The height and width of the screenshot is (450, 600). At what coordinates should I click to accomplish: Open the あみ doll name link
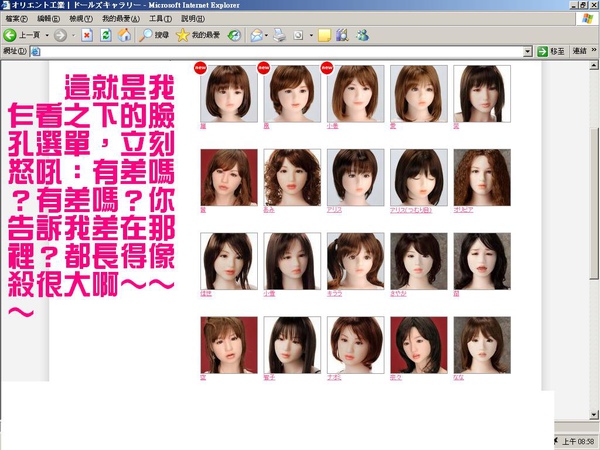(x=269, y=210)
